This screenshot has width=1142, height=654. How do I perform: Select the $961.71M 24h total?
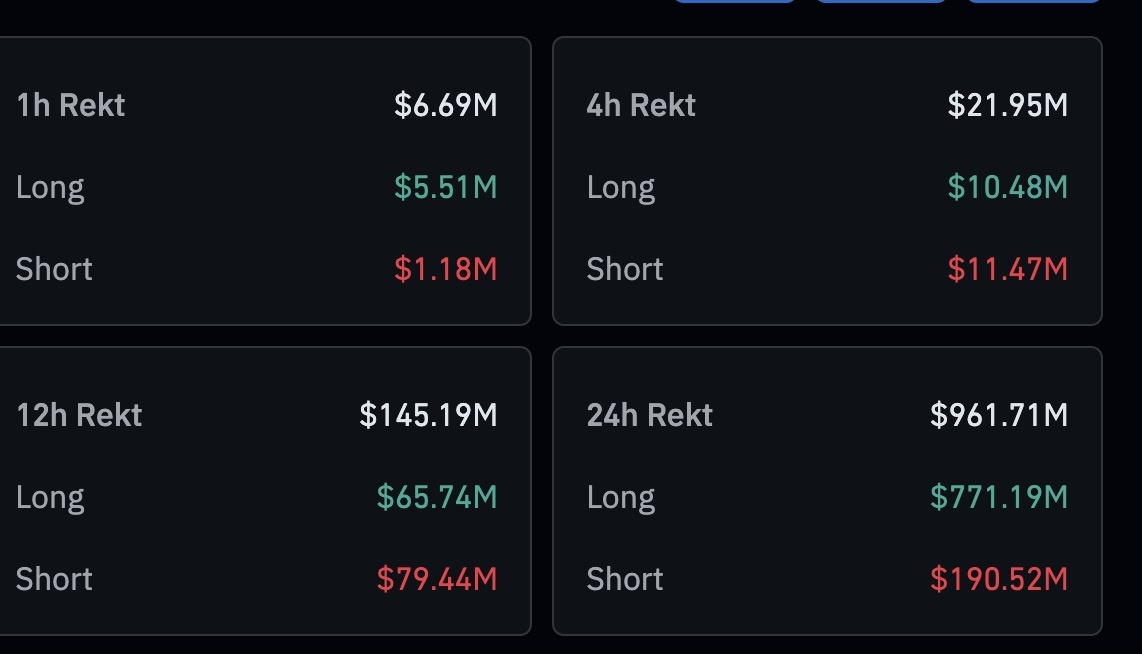pyautogui.click(x=999, y=415)
